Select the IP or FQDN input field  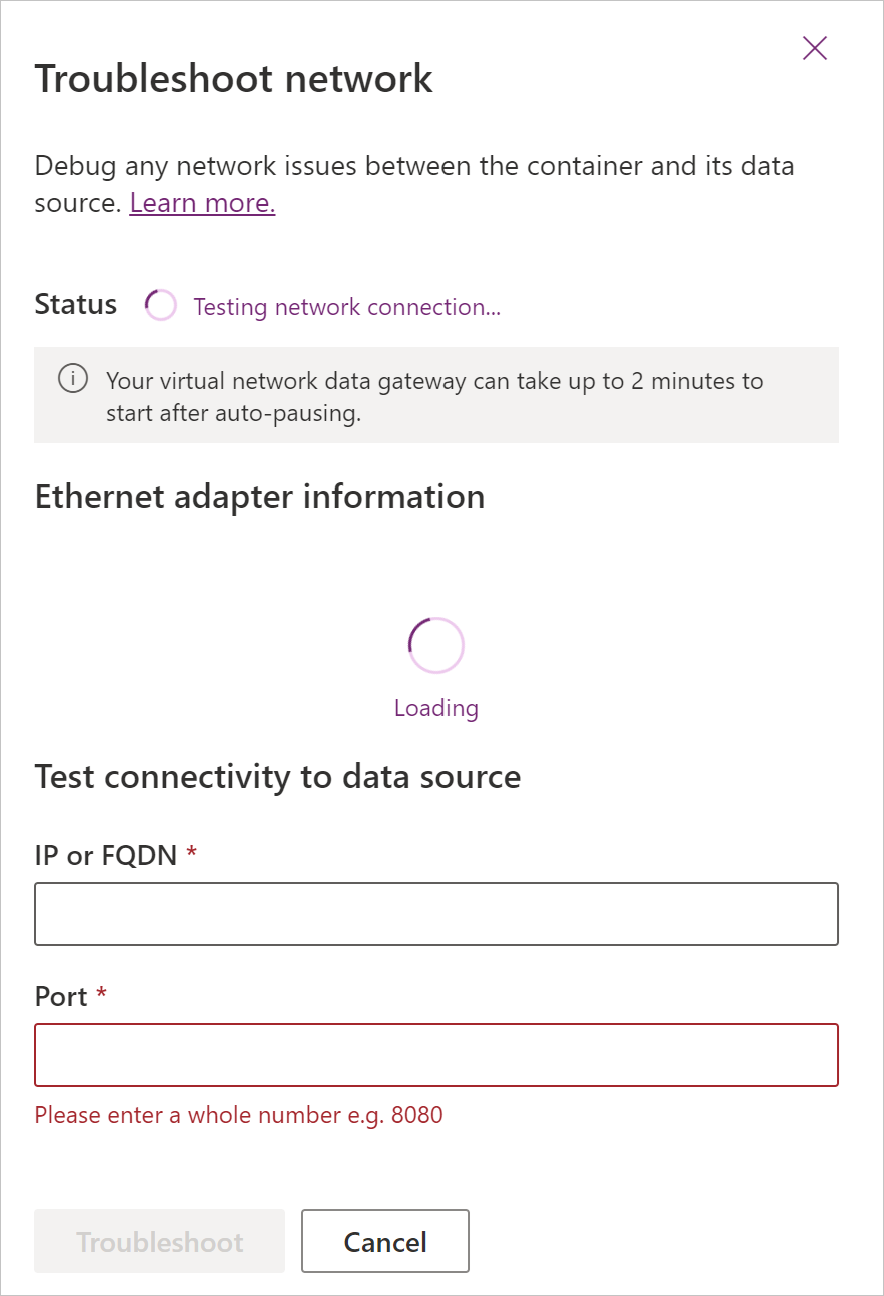[437, 913]
